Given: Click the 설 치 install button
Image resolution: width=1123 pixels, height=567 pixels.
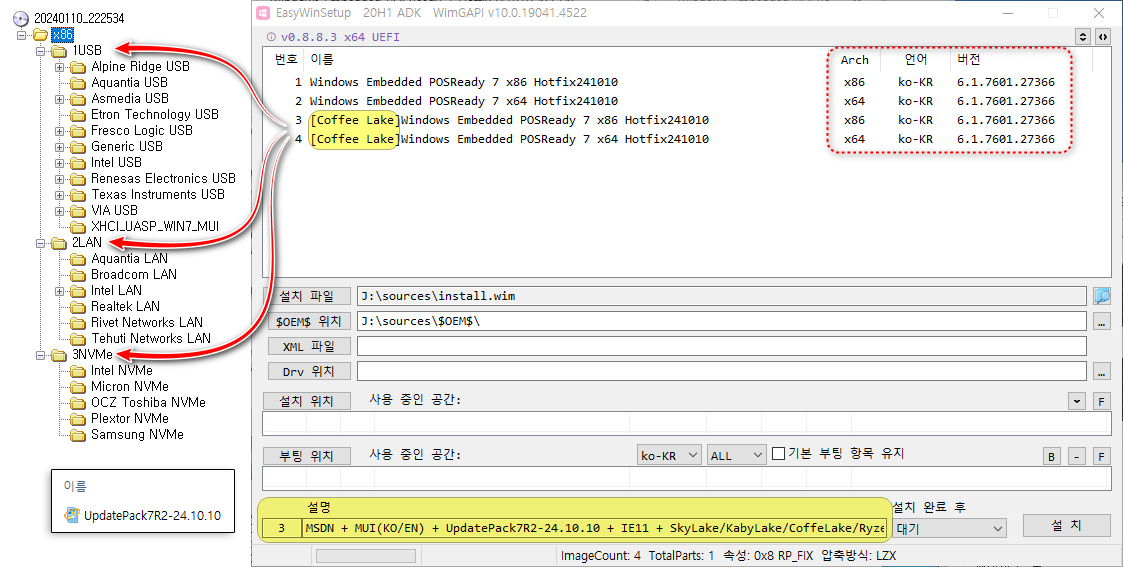Looking at the screenshot, I should (x=1066, y=525).
